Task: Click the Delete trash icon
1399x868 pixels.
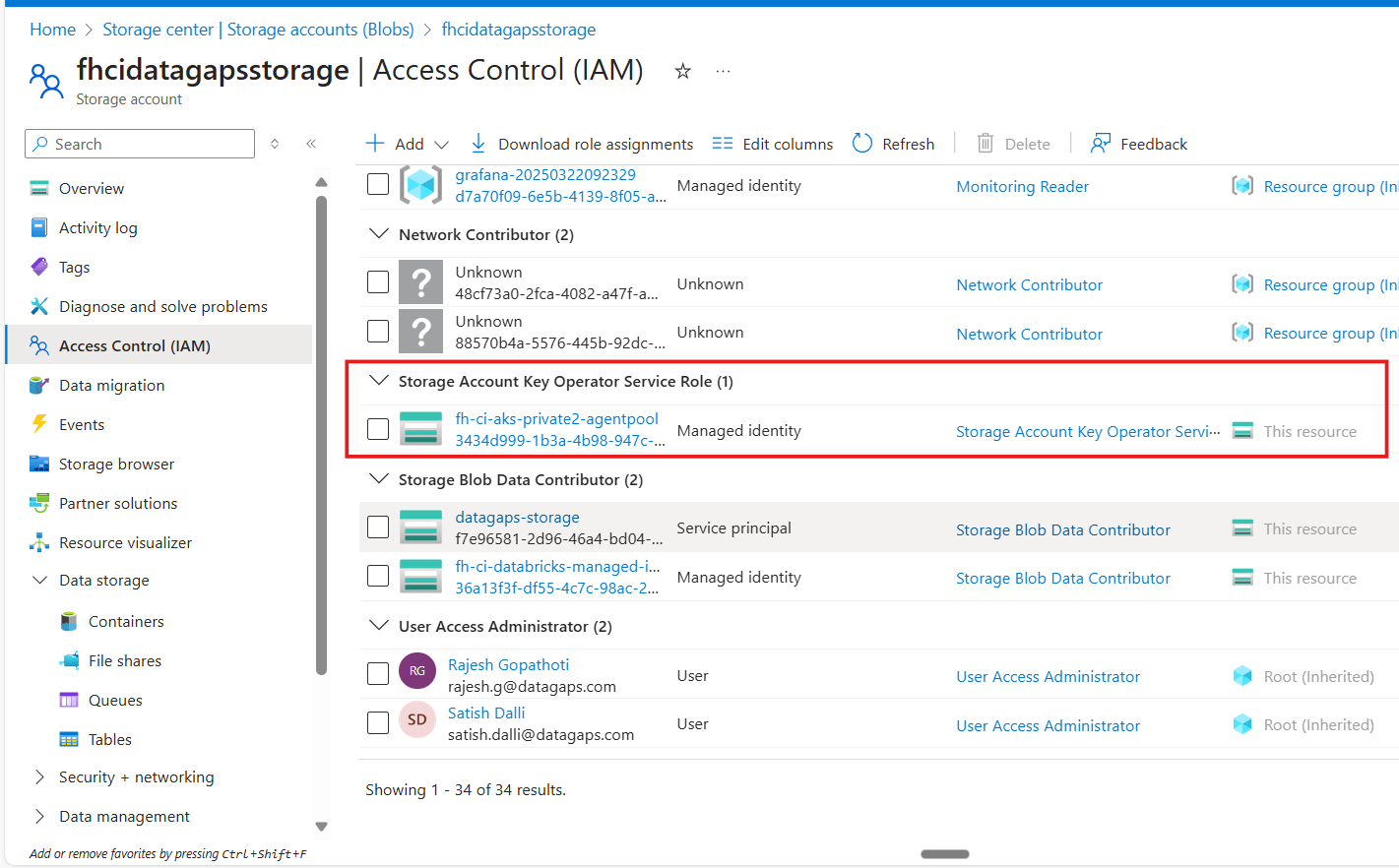Action: pos(986,144)
